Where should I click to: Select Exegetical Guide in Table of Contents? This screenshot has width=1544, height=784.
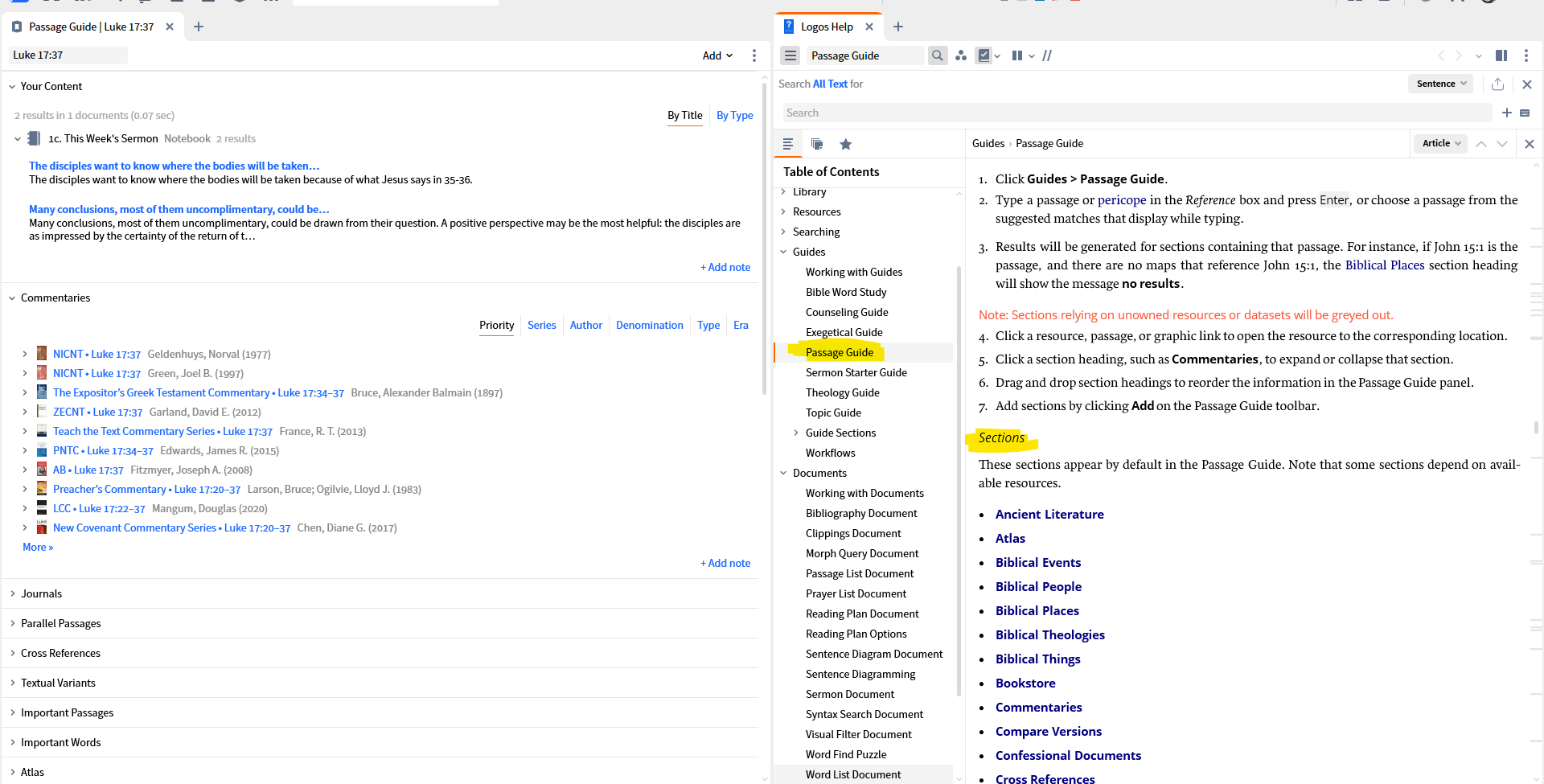pos(844,332)
